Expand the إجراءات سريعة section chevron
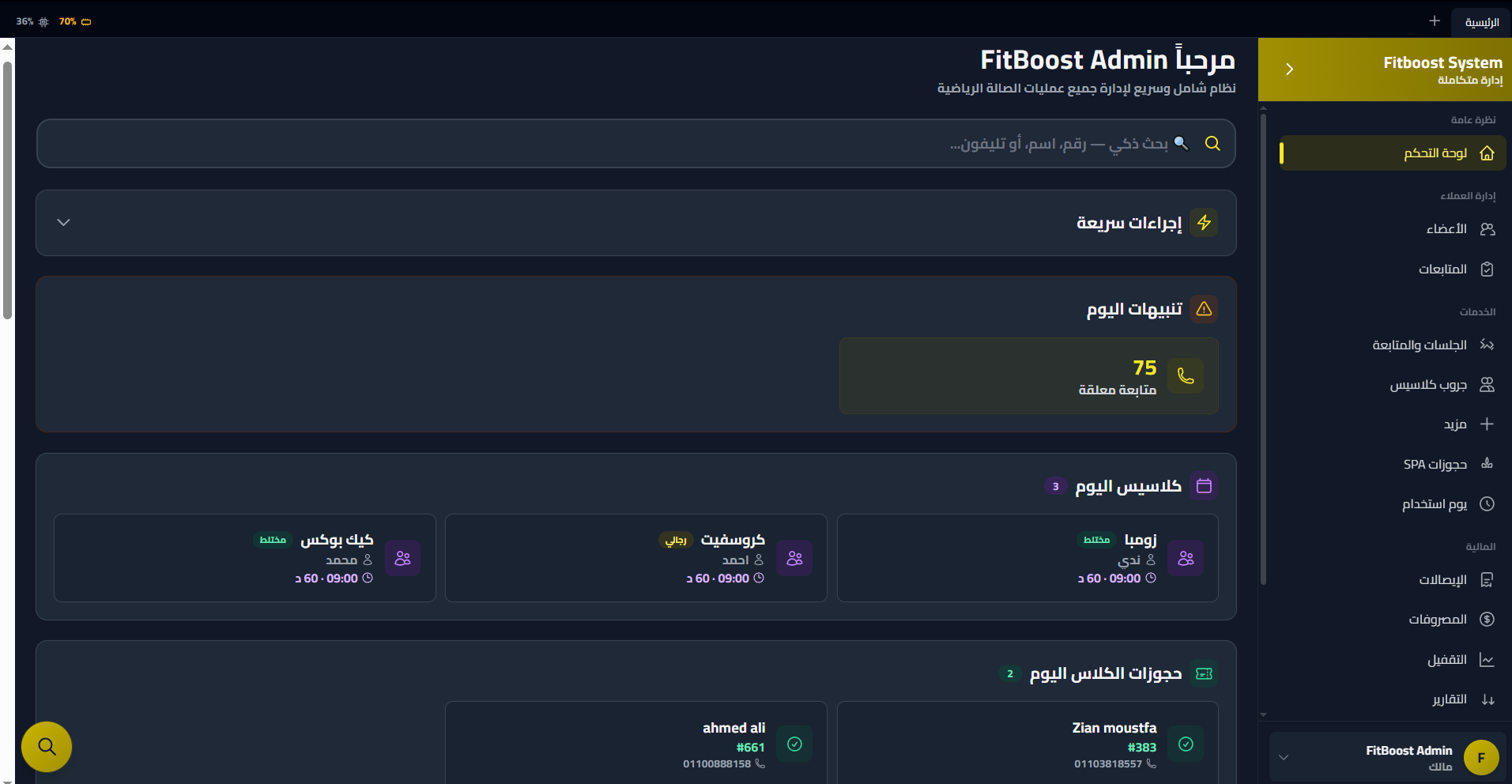 click(64, 223)
